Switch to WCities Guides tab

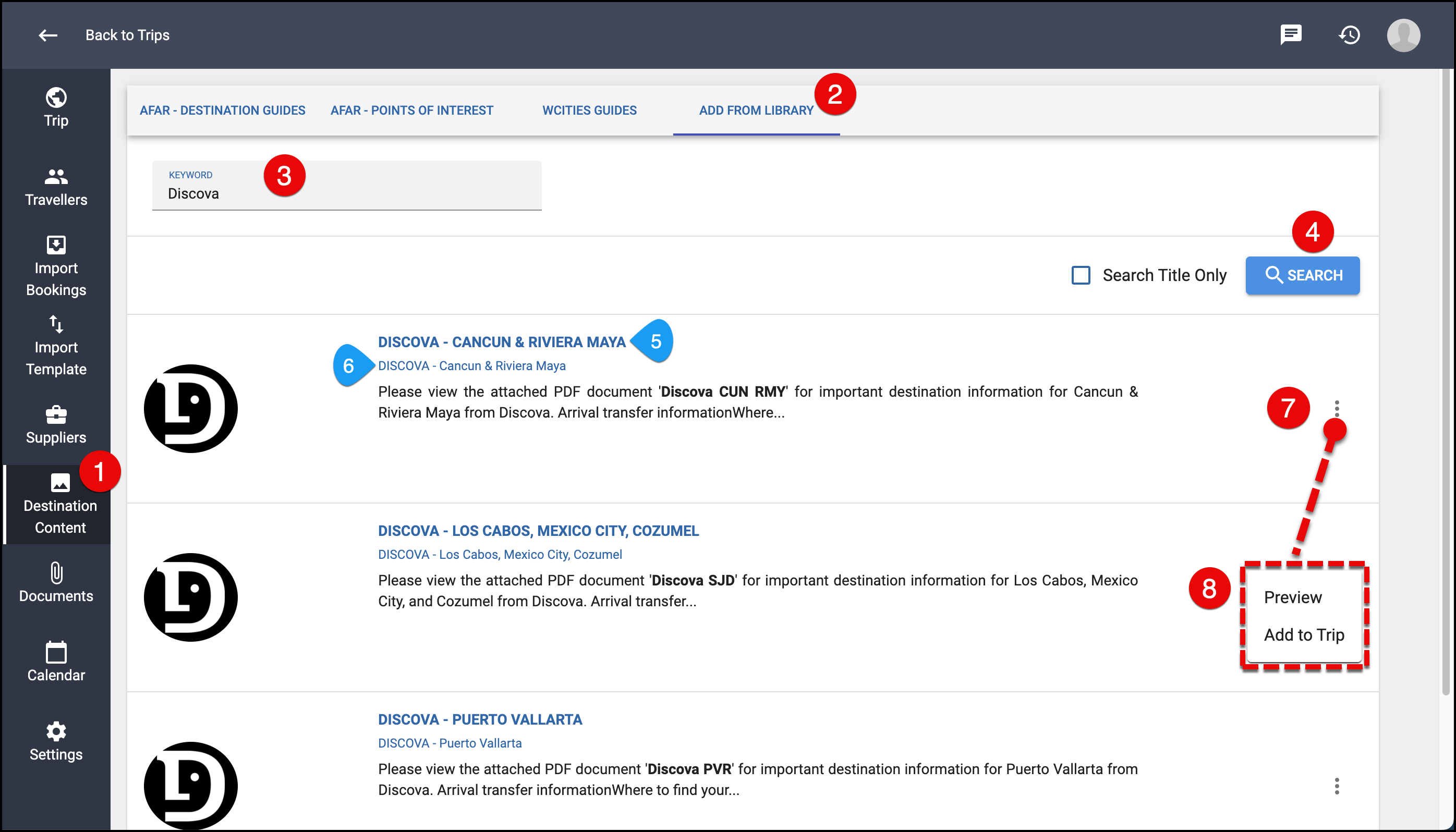point(589,111)
